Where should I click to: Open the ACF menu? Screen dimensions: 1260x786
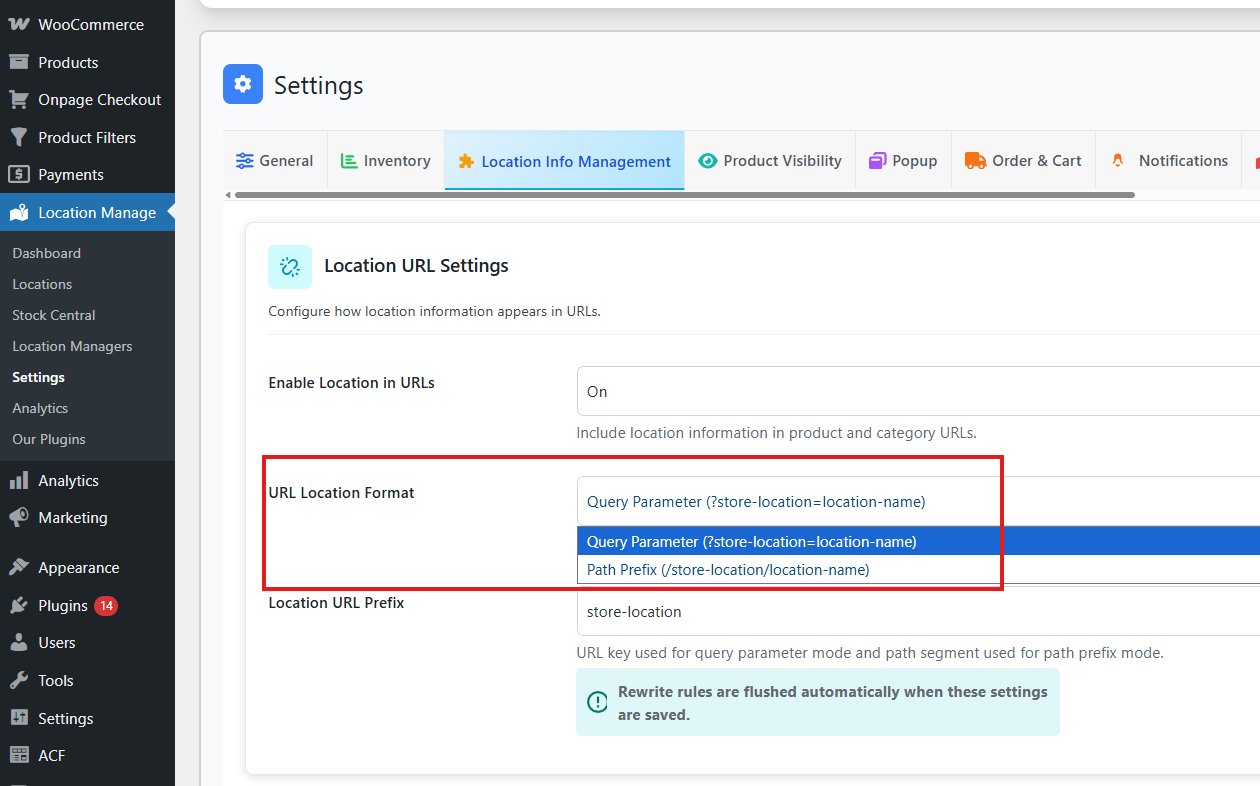point(87,755)
